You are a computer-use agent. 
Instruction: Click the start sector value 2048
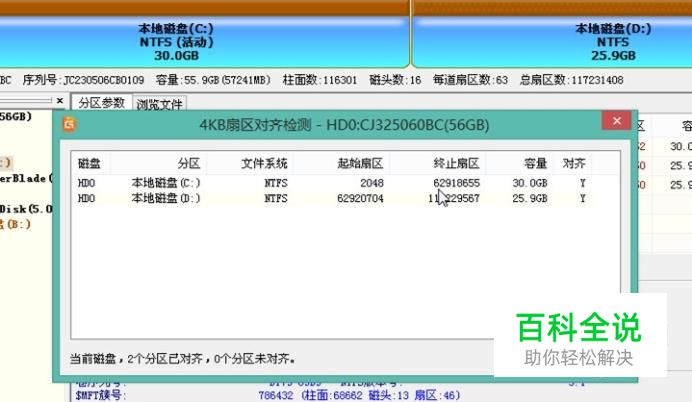pos(372,183)
